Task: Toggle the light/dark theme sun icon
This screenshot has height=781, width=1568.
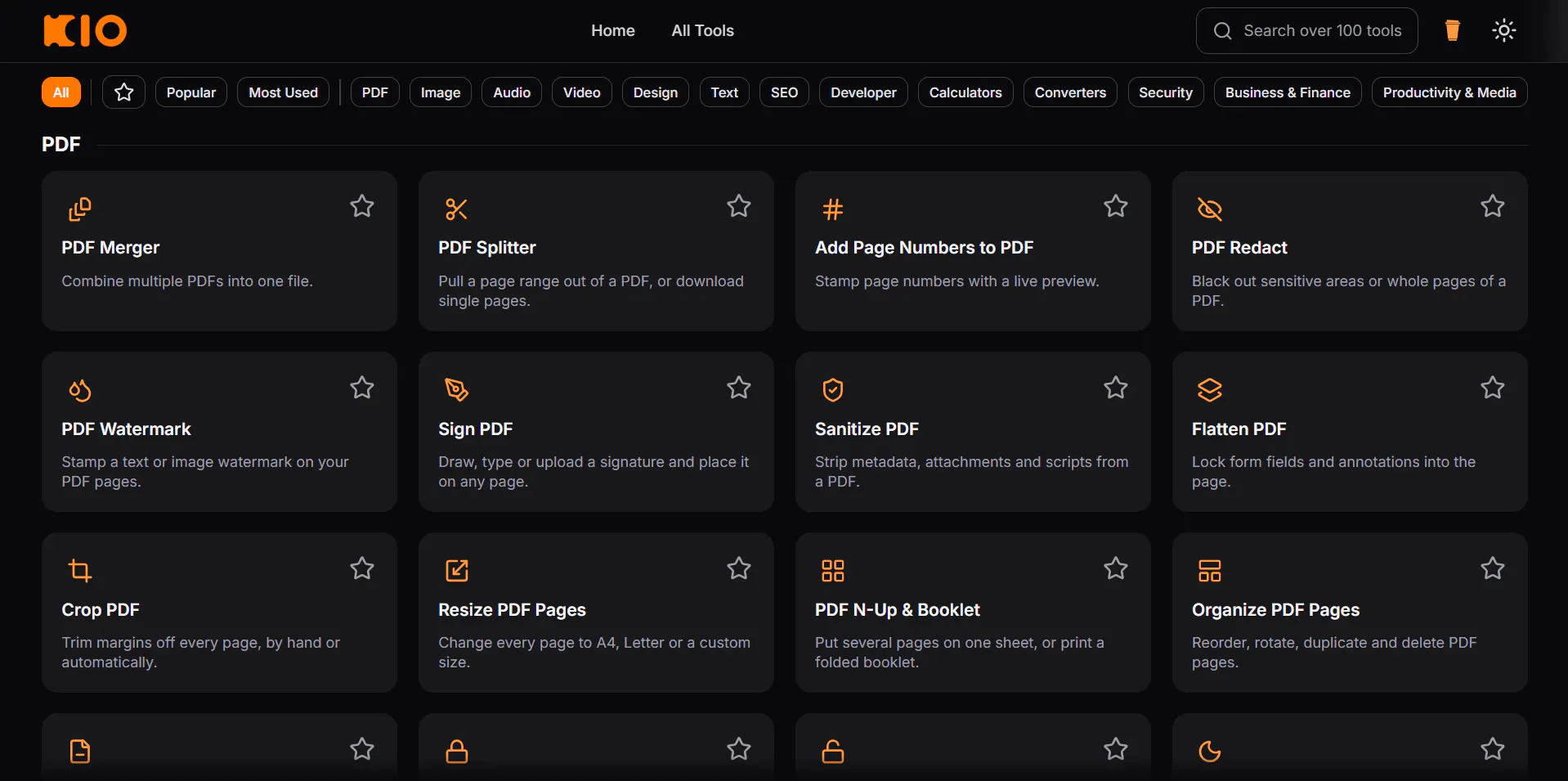Action: (x=1503, y=30)
